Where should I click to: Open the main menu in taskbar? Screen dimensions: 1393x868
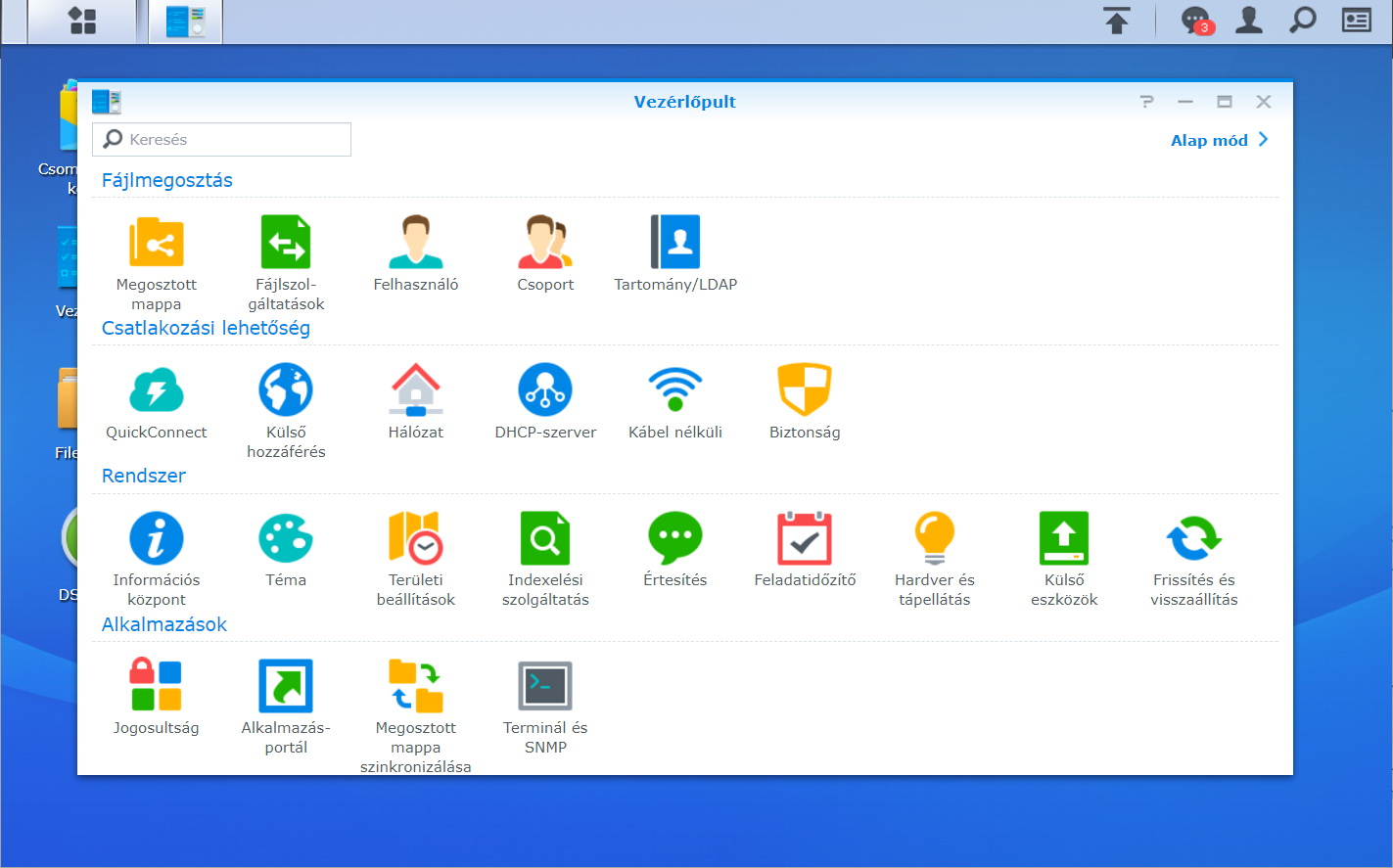click(82, 22)
